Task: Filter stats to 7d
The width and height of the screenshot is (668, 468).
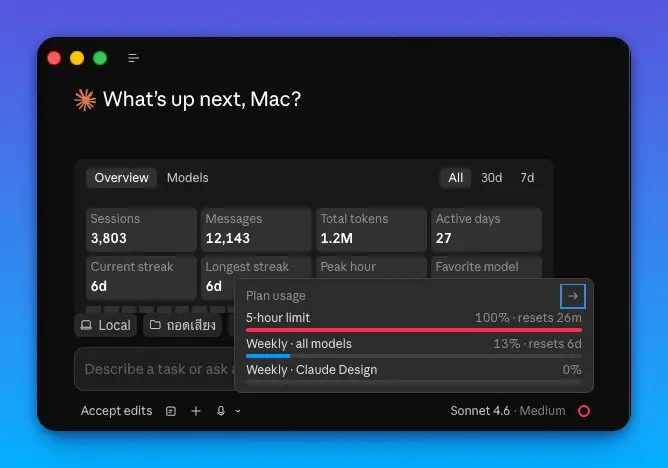Action: point(527,178)
